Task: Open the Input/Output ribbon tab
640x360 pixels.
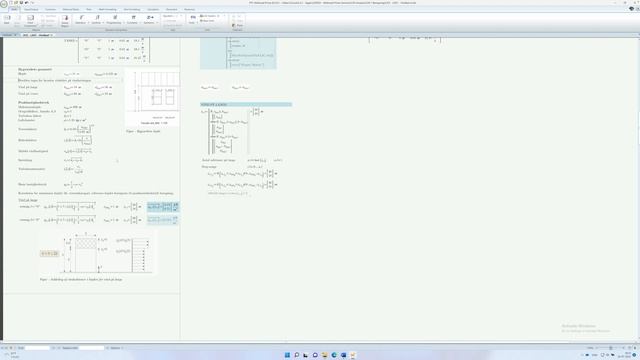Action: pos(31,9)
